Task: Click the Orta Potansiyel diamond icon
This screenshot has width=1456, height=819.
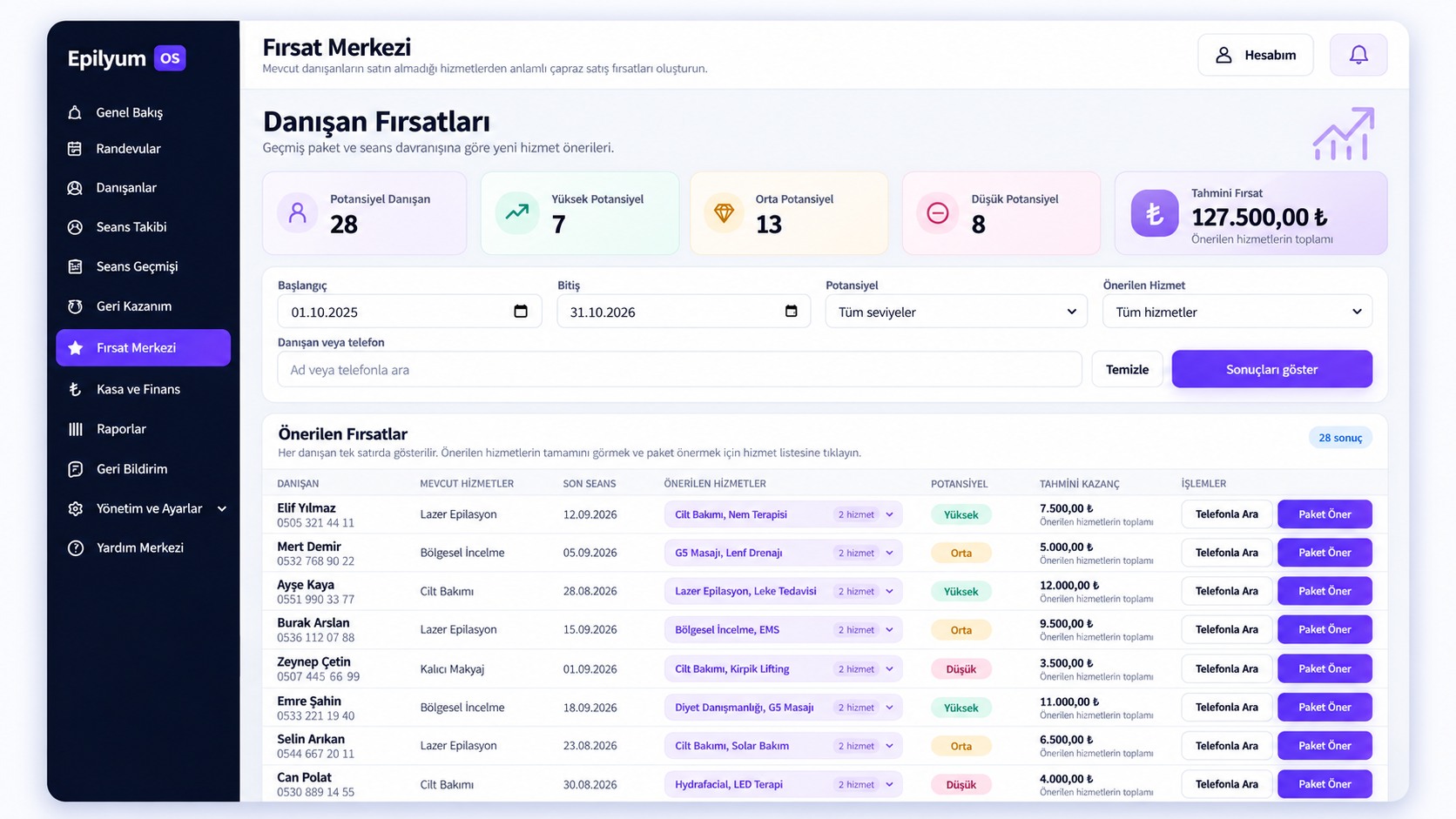Action: tap(724, 213)
